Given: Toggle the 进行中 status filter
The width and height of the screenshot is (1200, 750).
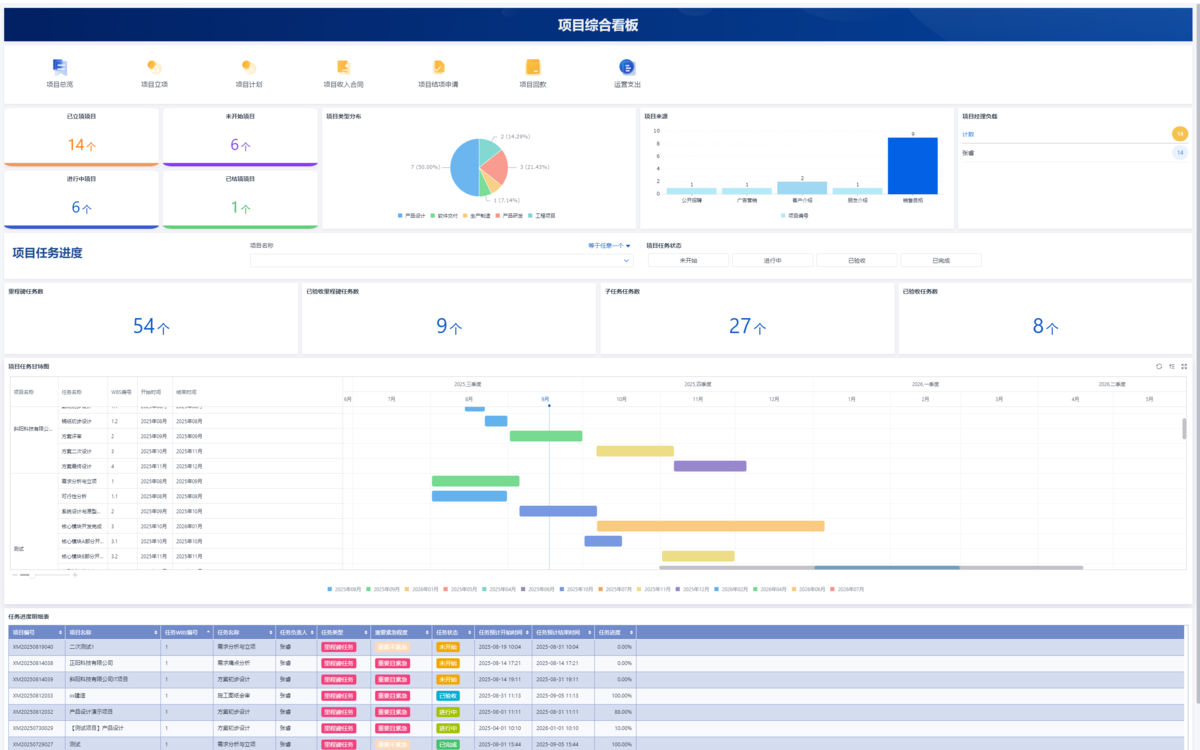Looking at the screenshot, I should click(x=772, y=260).
